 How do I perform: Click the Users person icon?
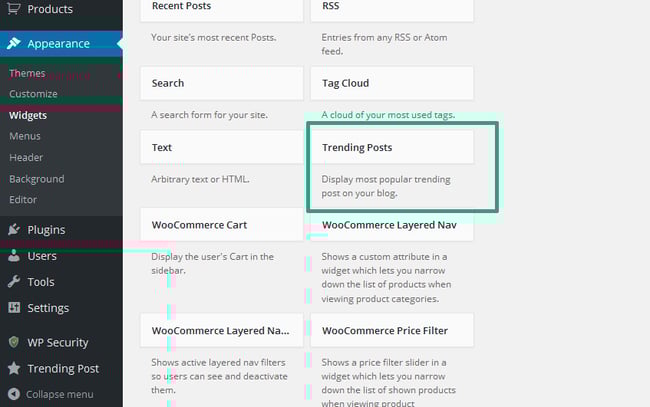13,256
